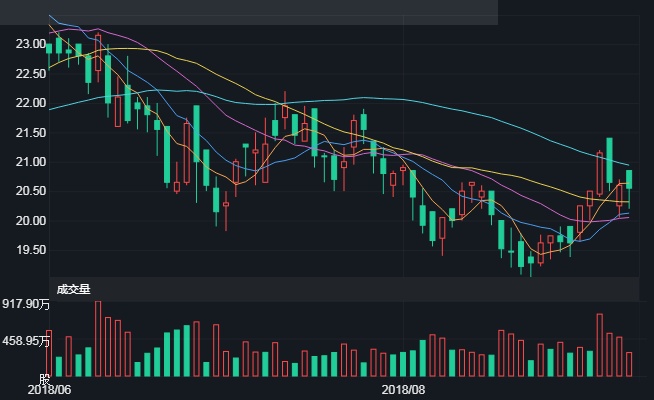Click the gray header bar above the chart

(x=248, y=12)
